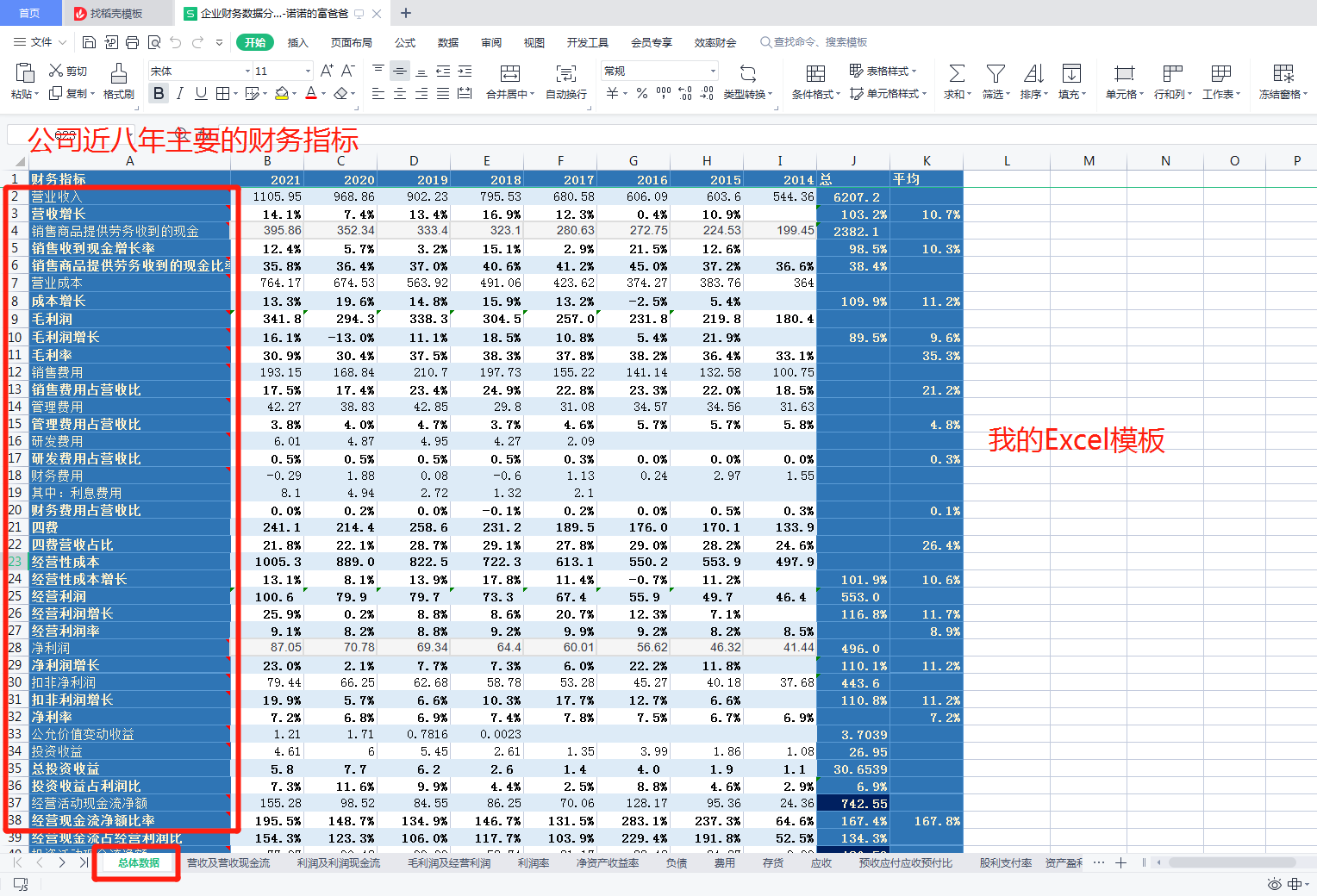Click the Save icon
The height and width of the screenshot is (896, 1317).
[89, 41]
